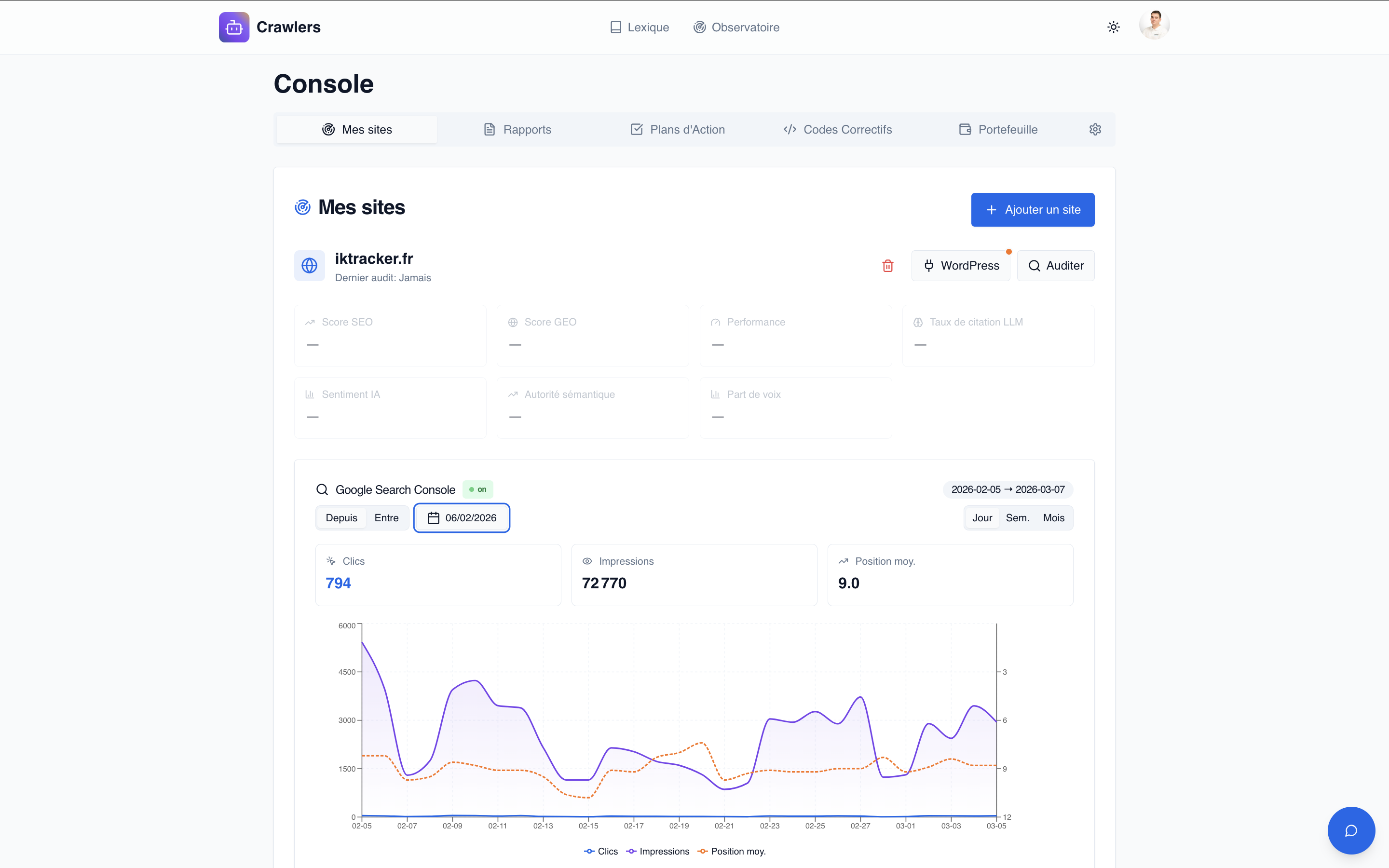This screenshot has height=868, width=1389.
Task: Click the Lexique book icon
Action: click(616, 27)
